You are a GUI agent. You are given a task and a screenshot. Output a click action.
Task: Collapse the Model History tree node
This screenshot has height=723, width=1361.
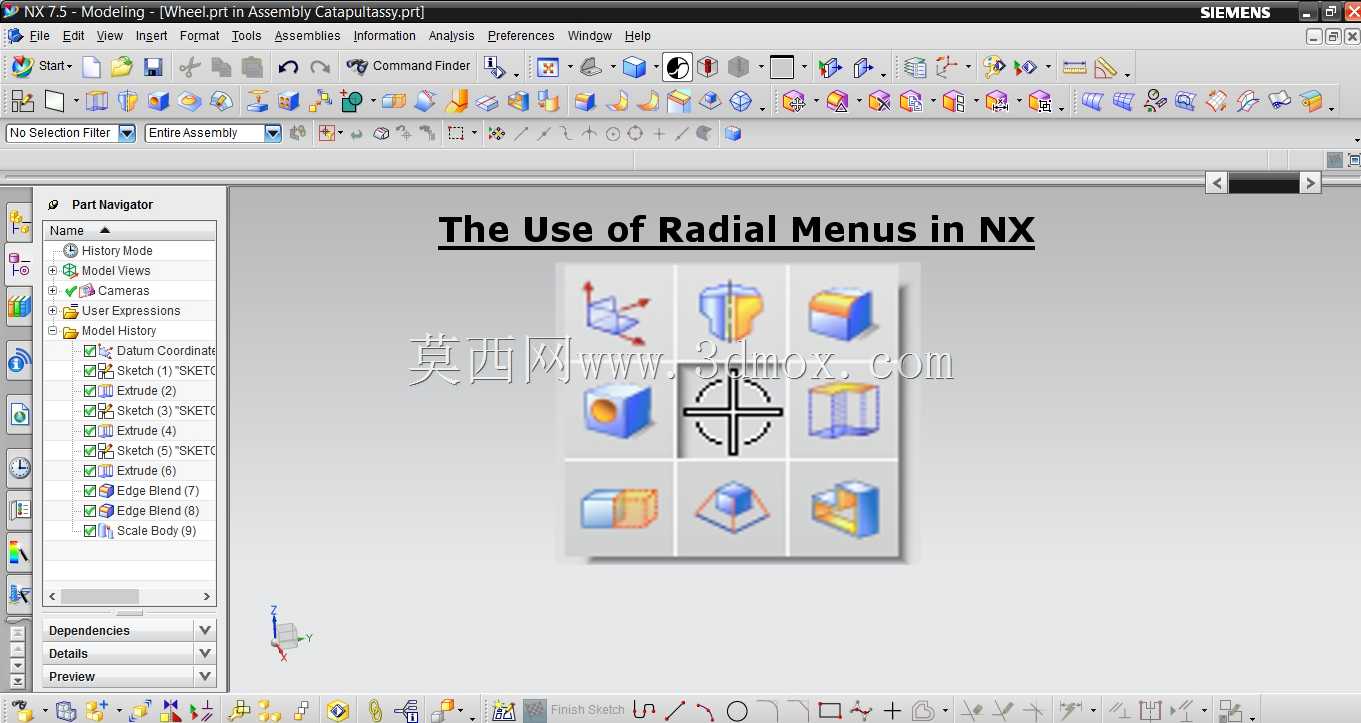[53, 331]
